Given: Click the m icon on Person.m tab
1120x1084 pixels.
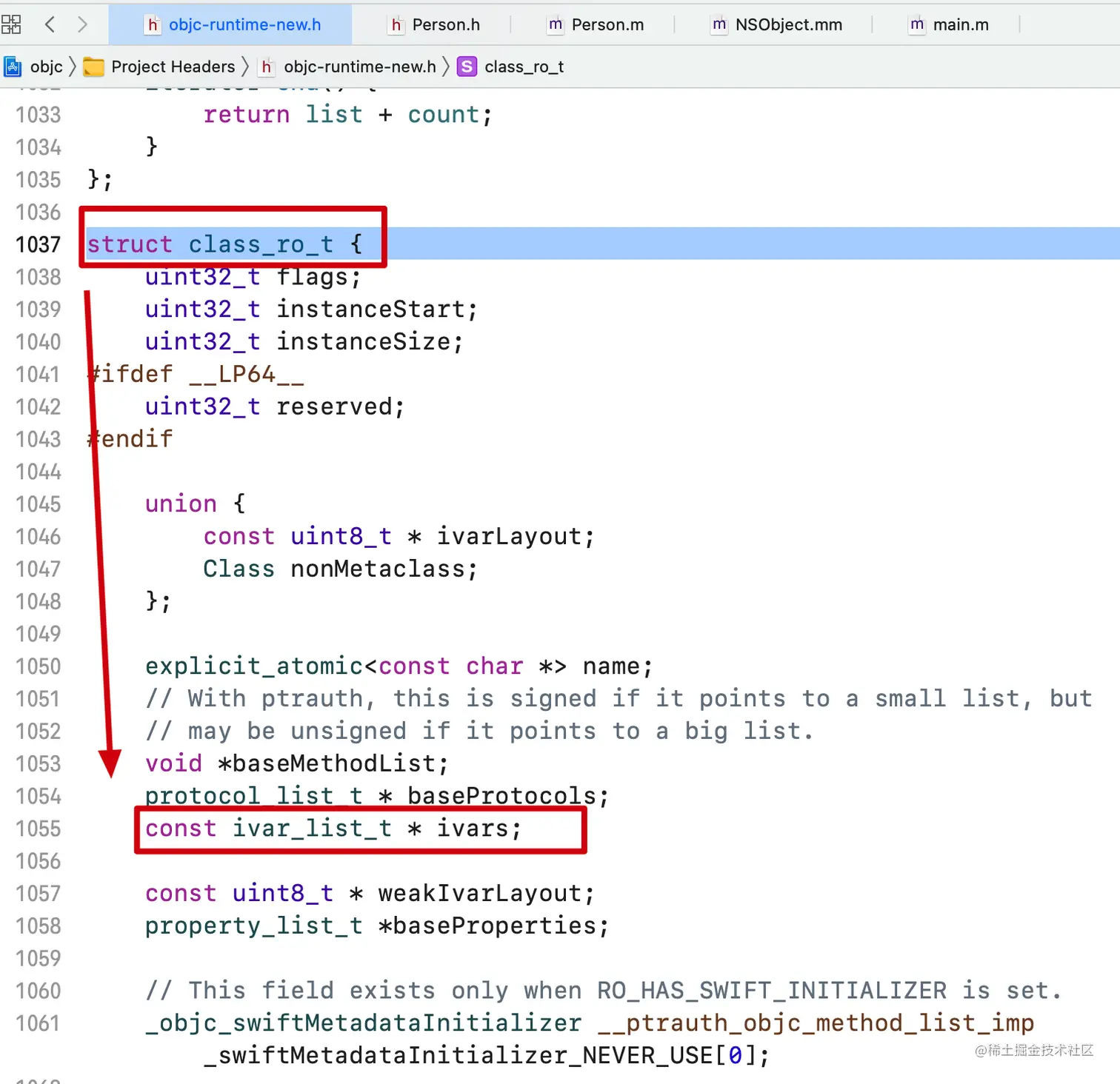Looking at the screenshot, I should tap(556, 24).
